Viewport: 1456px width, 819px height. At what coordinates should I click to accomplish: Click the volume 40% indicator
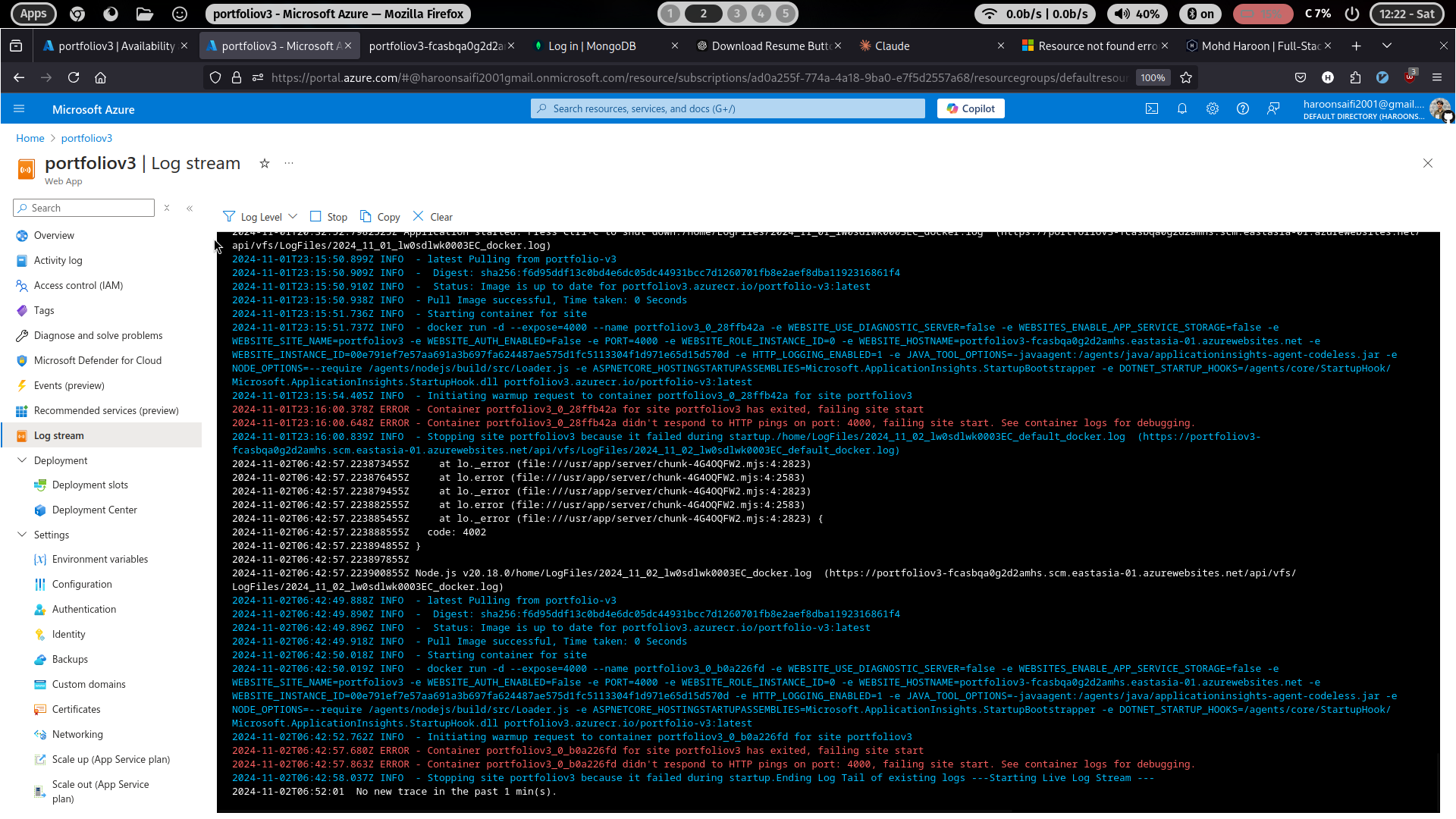coord(1137,14)
